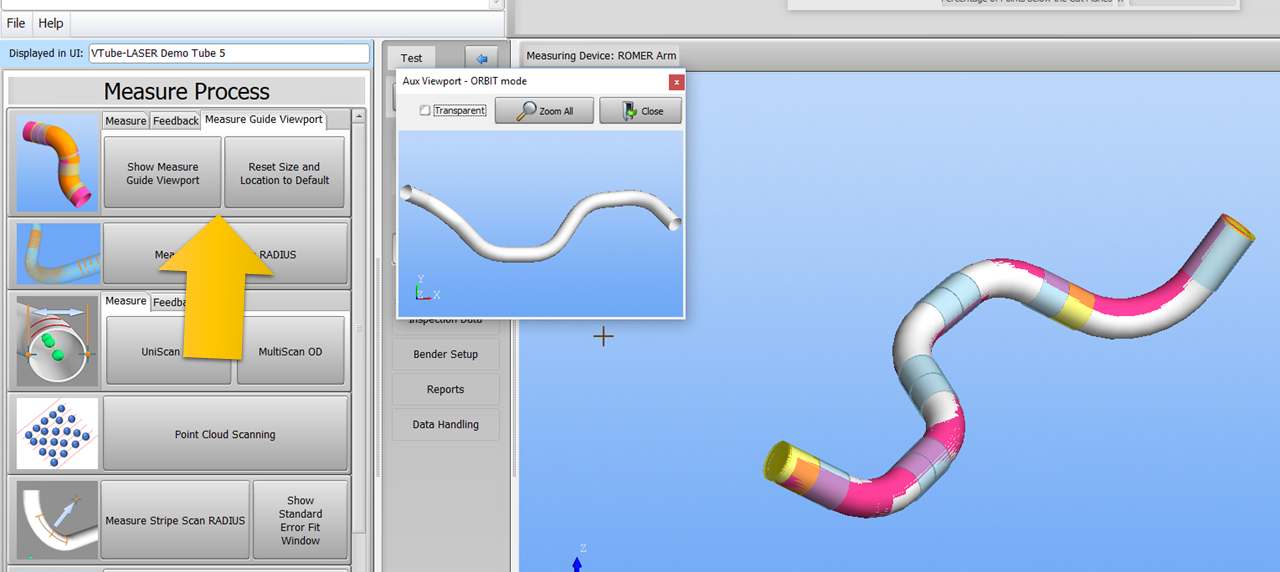
Task: Click the UniScan cylinder diagram icon
Action: click(x=58, y=341)
